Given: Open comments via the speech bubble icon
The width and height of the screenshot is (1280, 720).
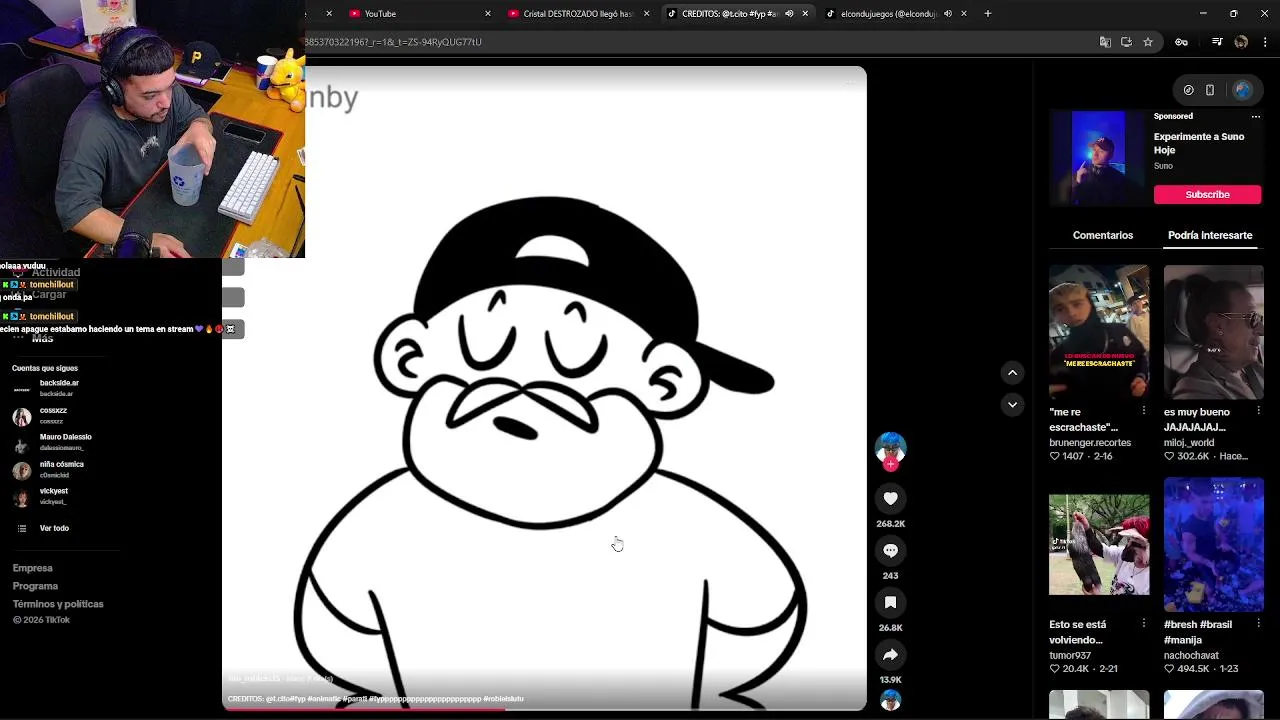Looking at the screenshot, I should (x=890, y=550).
